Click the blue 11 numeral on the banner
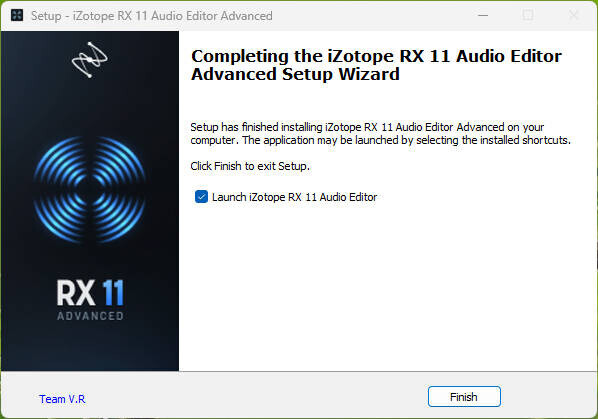 pyautogui.click(x=113, y=293)
